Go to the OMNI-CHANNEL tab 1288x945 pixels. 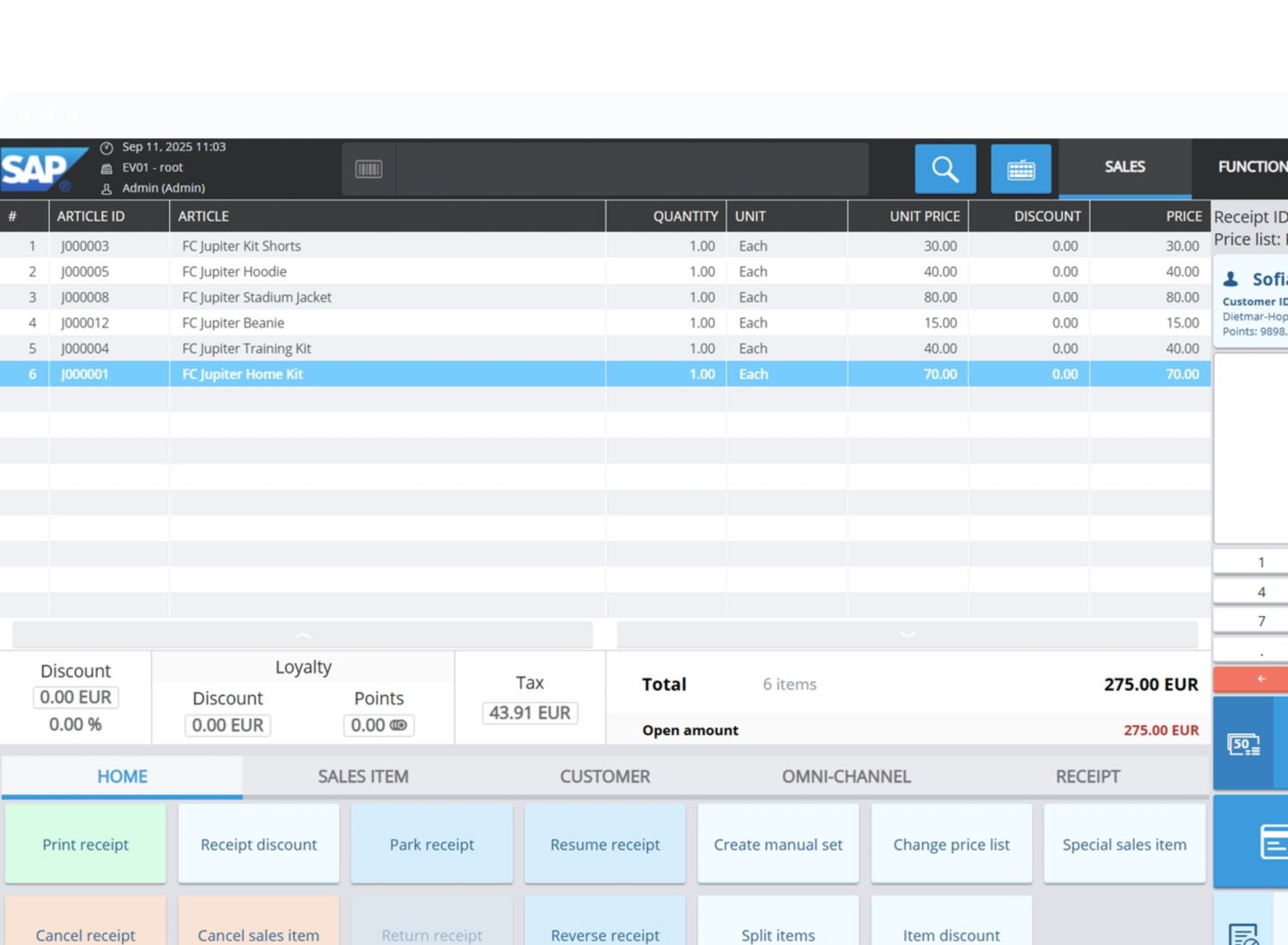tap(846, 777)
